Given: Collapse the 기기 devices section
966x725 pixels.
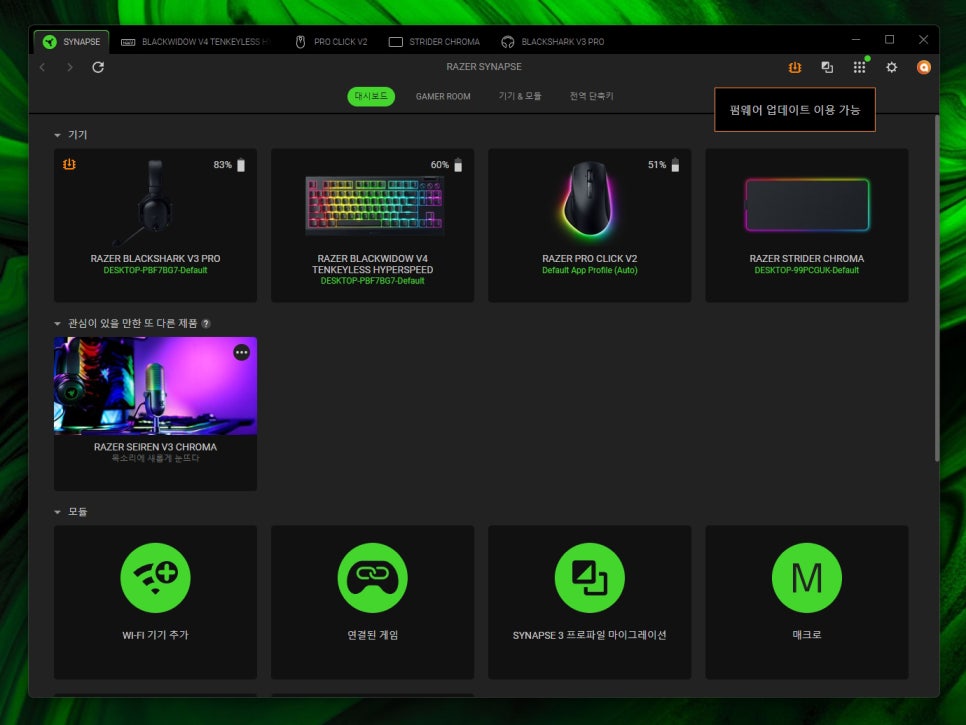Looking at the screenshot, I should point(58,134).
